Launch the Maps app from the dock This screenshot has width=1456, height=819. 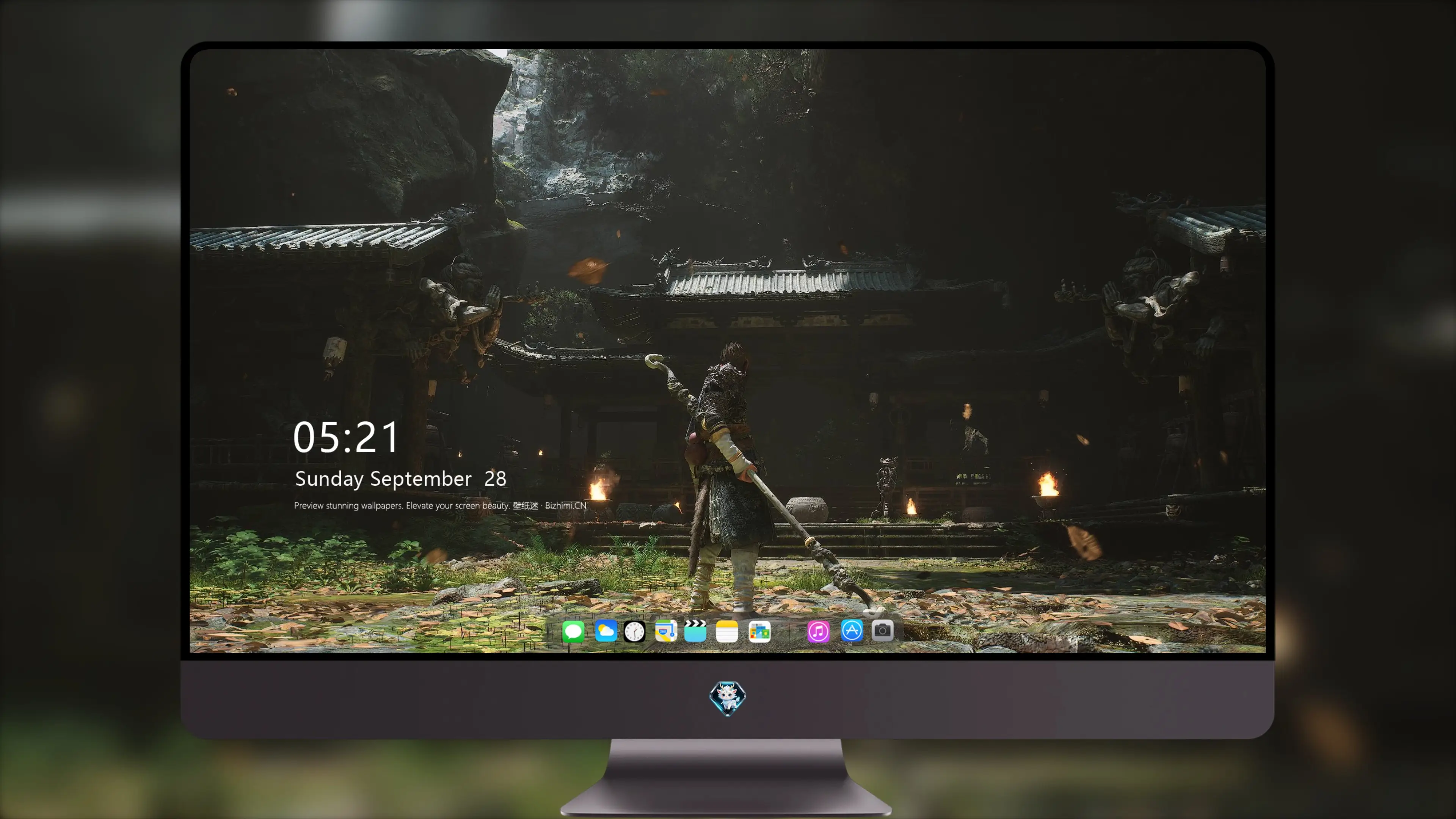pos(666,631)
